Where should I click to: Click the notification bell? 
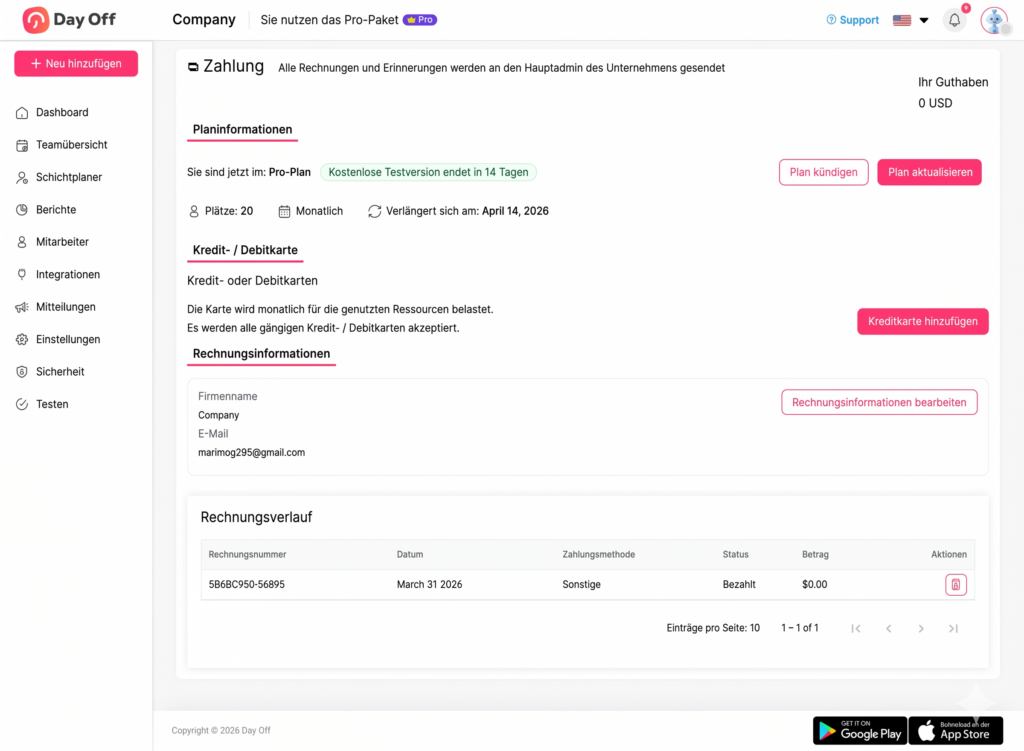coord(954,20)
